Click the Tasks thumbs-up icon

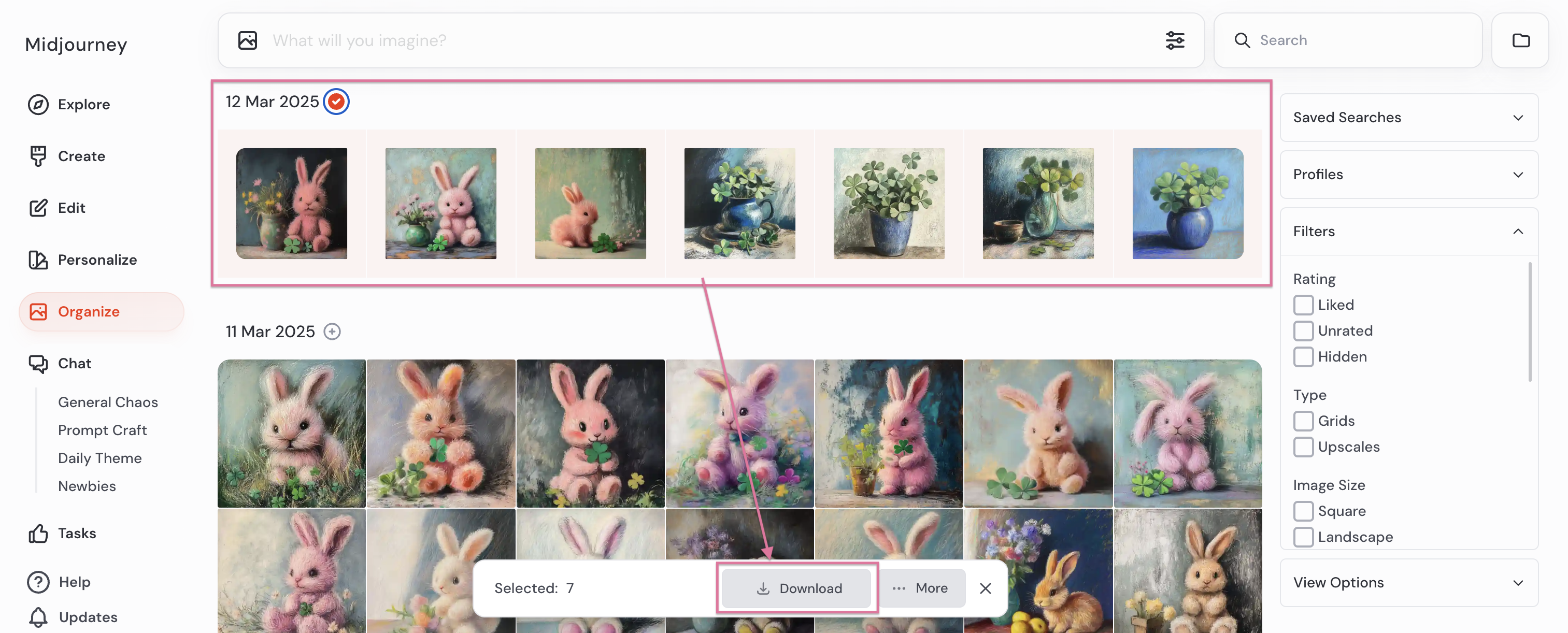coord(38,533)
